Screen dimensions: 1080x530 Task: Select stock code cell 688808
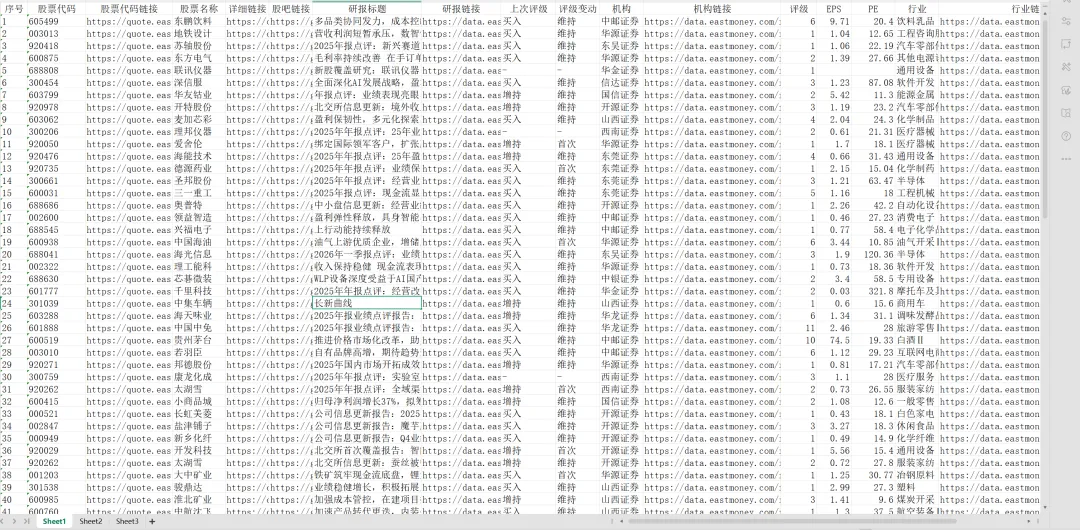point(56,70)
